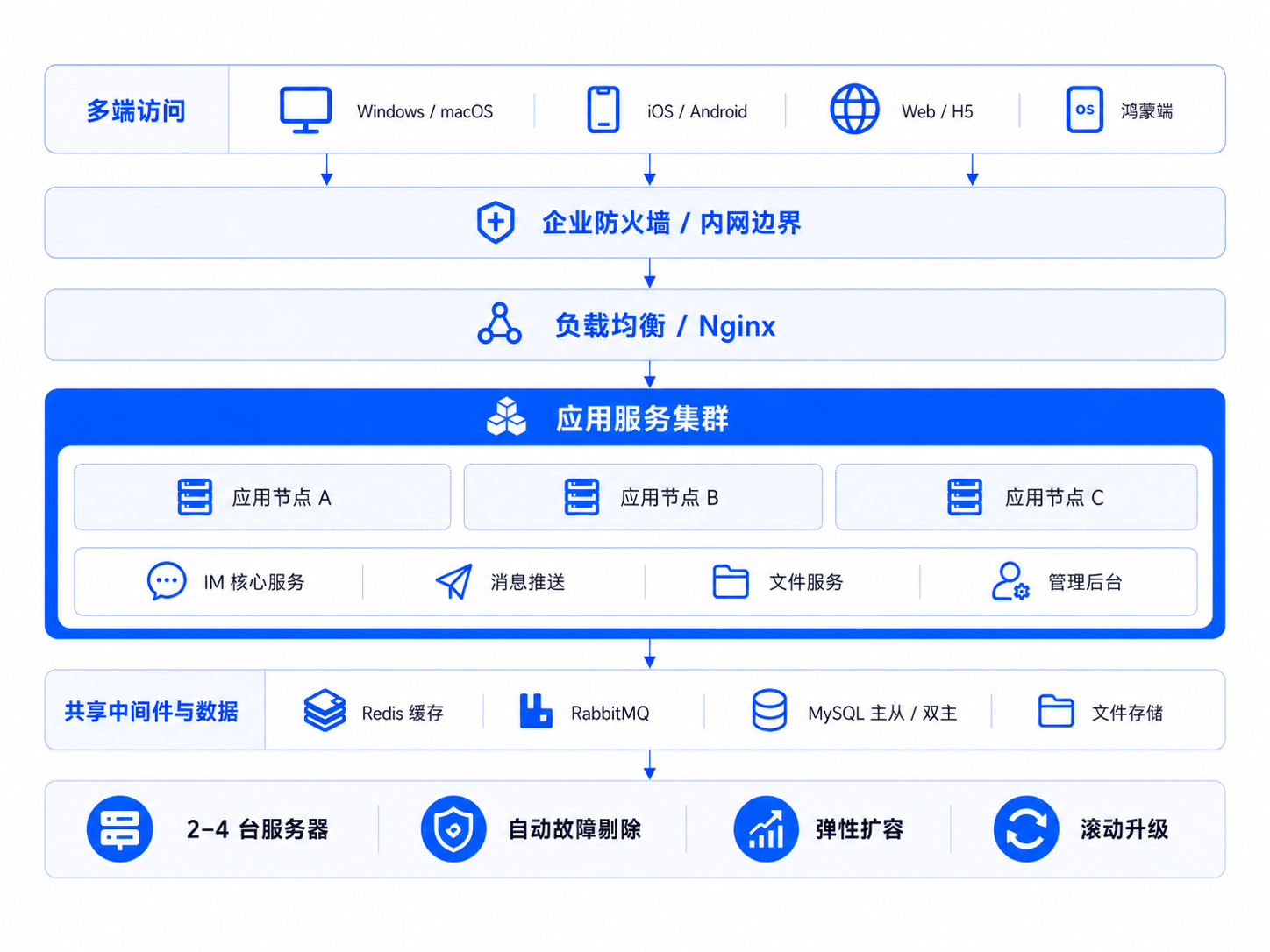This screenshot has height=952, width=1270.
Task: Click the Windows / macOS text
Action: point(425,111)
